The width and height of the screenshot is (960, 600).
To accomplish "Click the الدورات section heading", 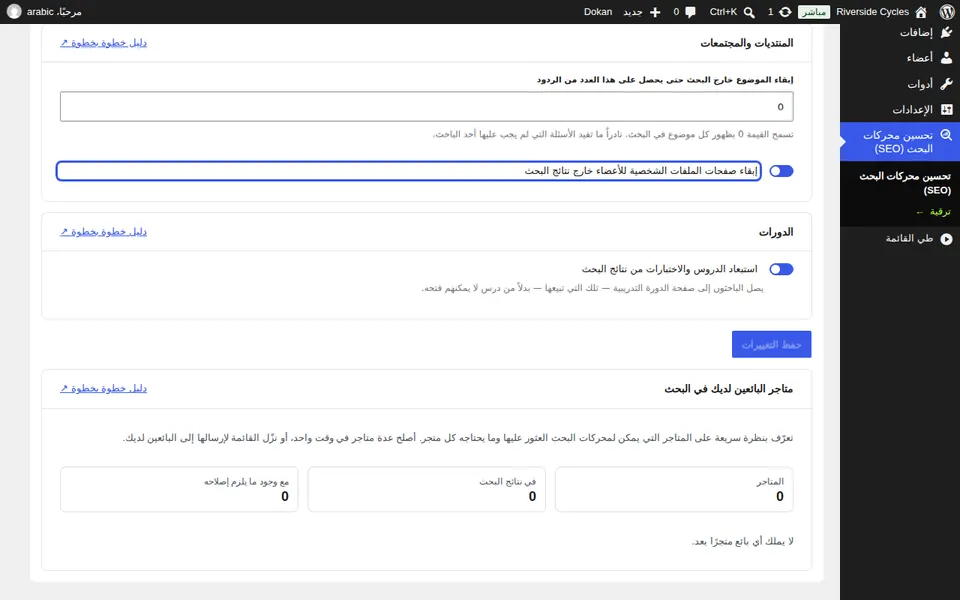I will tap(776, 232).
